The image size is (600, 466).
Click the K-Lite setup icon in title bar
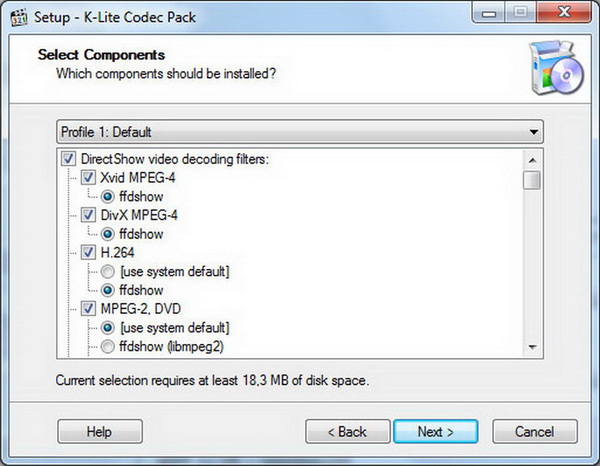[16, 16]
